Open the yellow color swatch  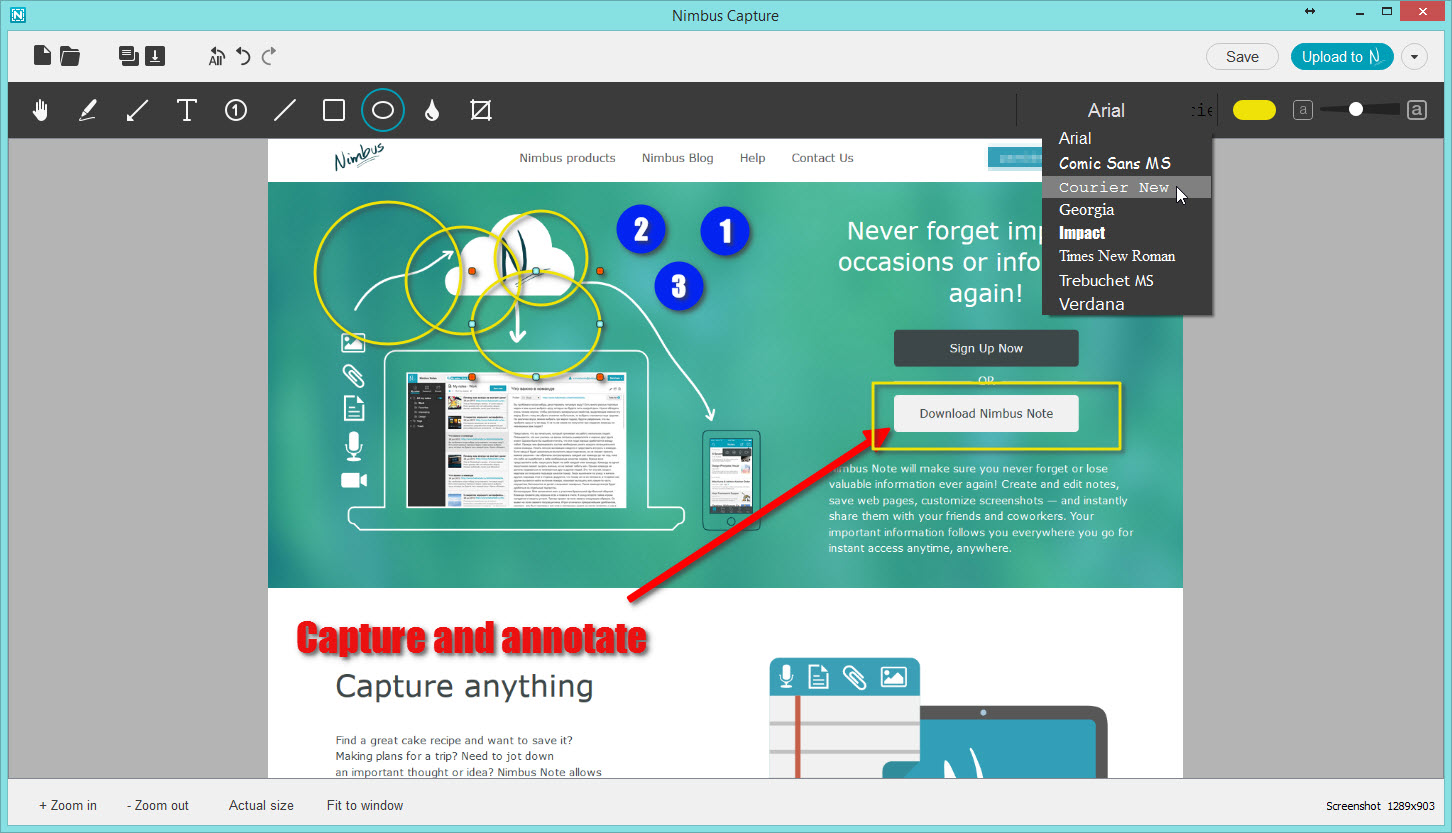click(1254, 110)
